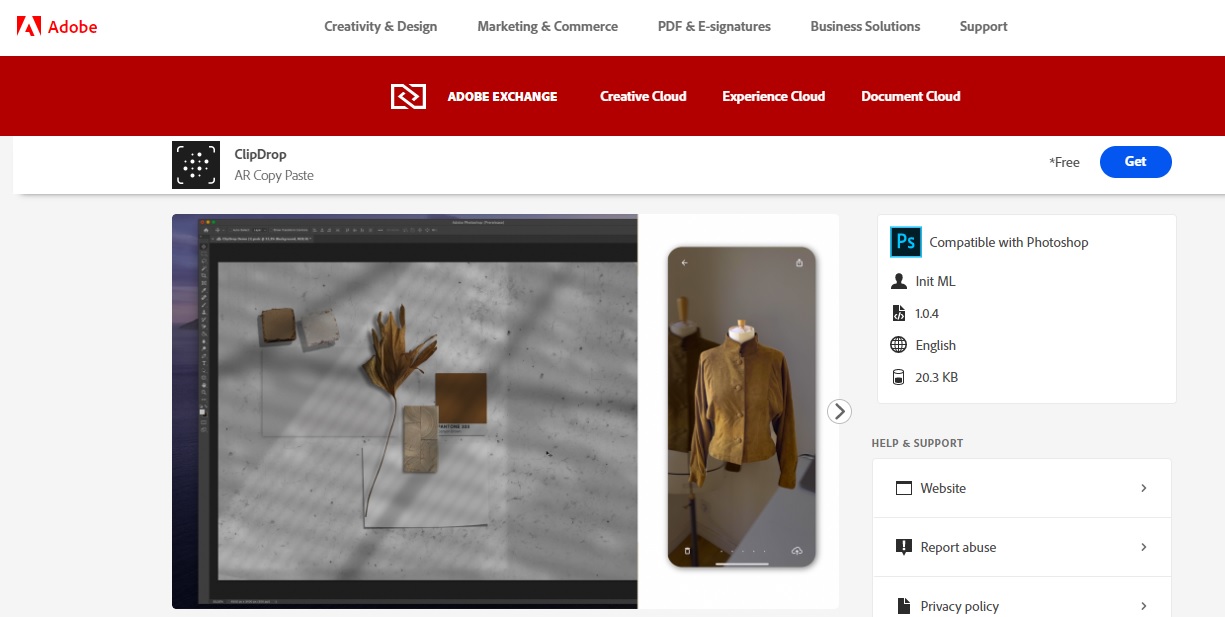Screen dimensions: 1225x617
Task: Click the 1.0.4 version number
Action: 927,313
